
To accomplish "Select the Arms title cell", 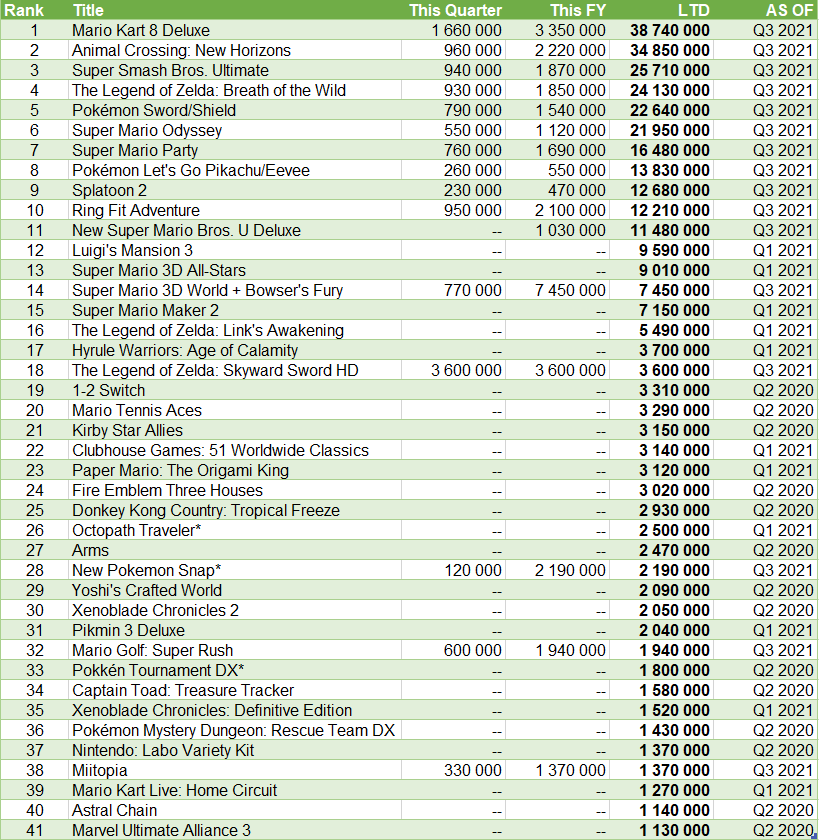I will coord(235,550).
